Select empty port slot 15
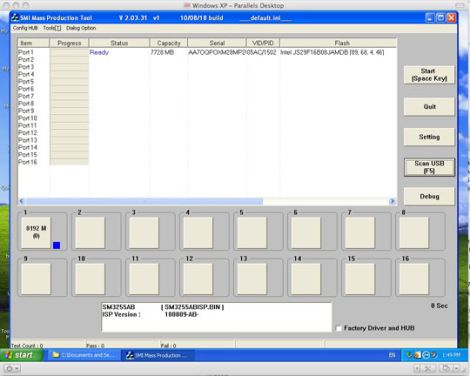This screenshot has height=376, width=470. [x=360, y=279]
